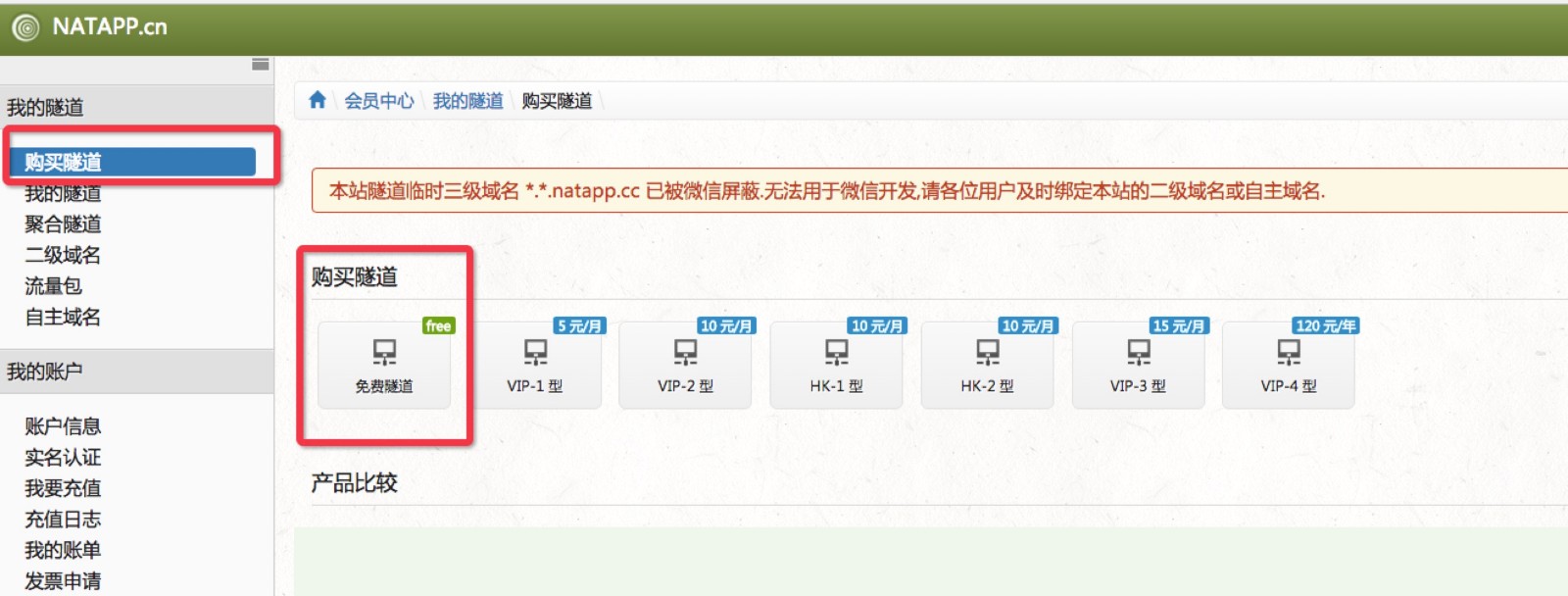Click VIP-2's 10 元/月 price badge

coord(726,325)
